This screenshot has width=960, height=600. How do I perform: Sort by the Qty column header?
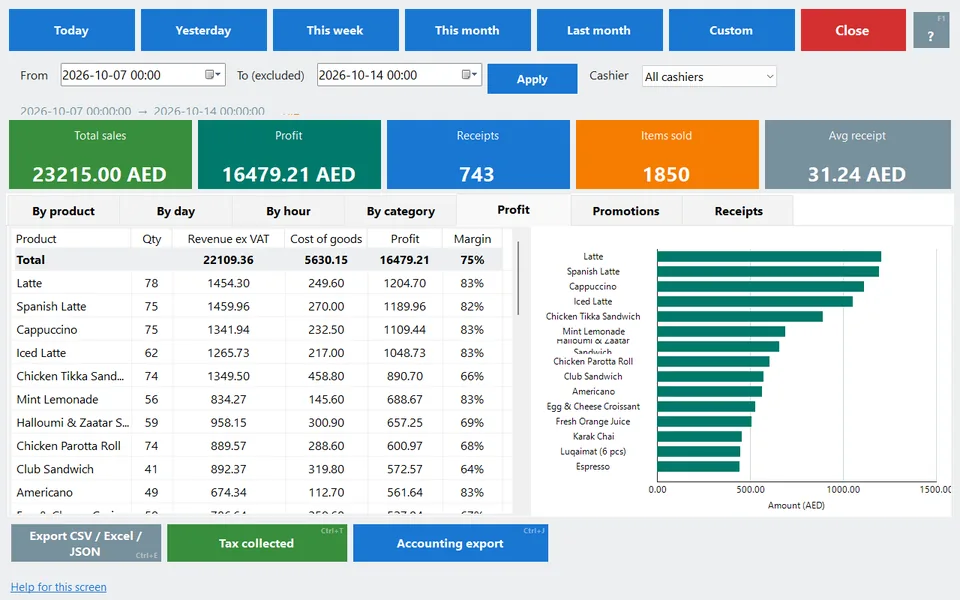(152, 239)
